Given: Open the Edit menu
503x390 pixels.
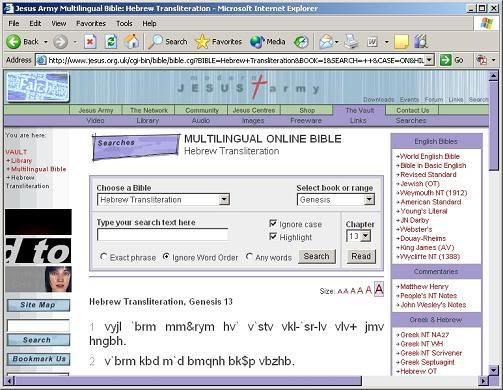Looking at the screenshot, I should click(x=35, y=23).
